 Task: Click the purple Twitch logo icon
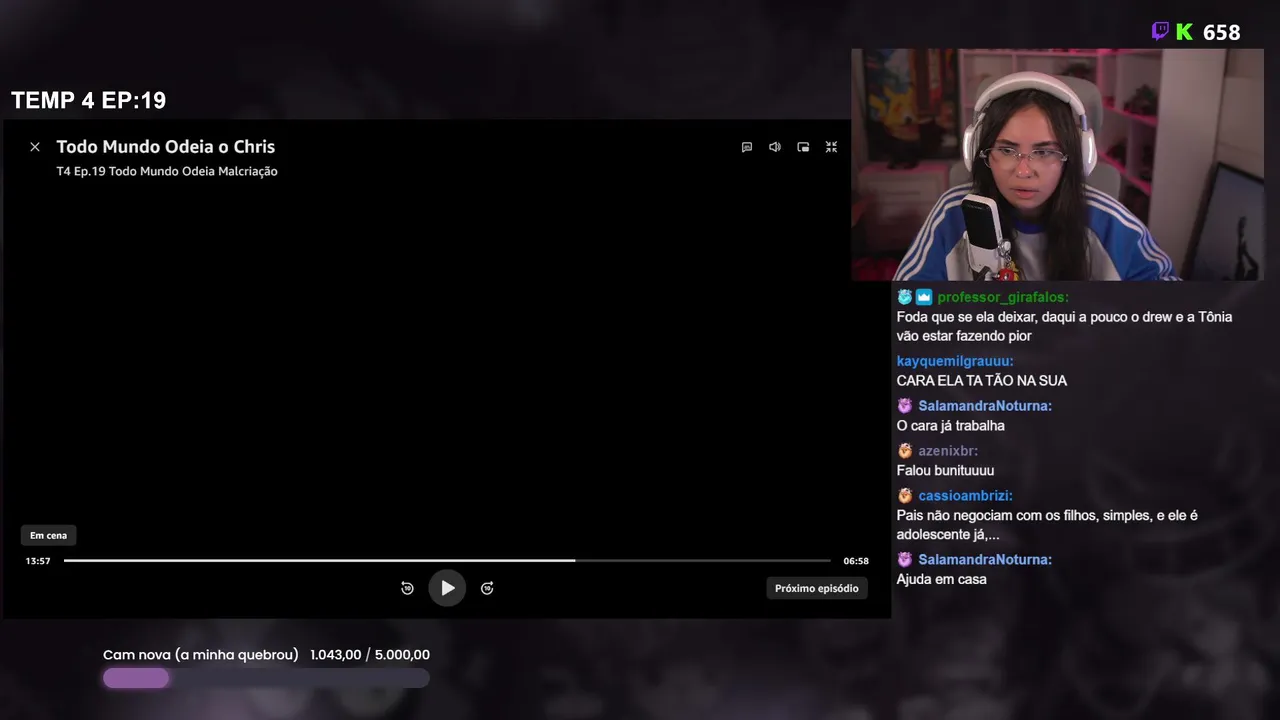1160,31
